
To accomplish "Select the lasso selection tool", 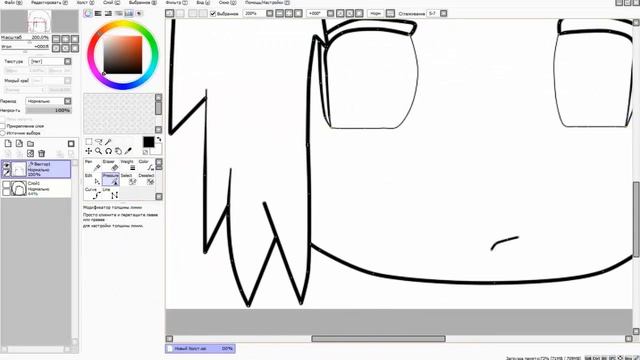I will point(98,142).
